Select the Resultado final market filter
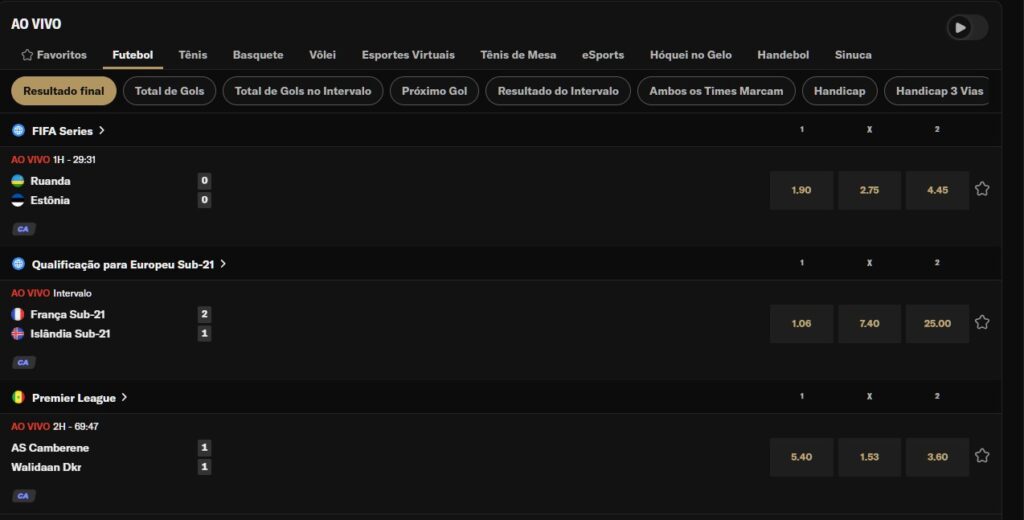This screenshot has height=520, width=1024. pos(63,91)
